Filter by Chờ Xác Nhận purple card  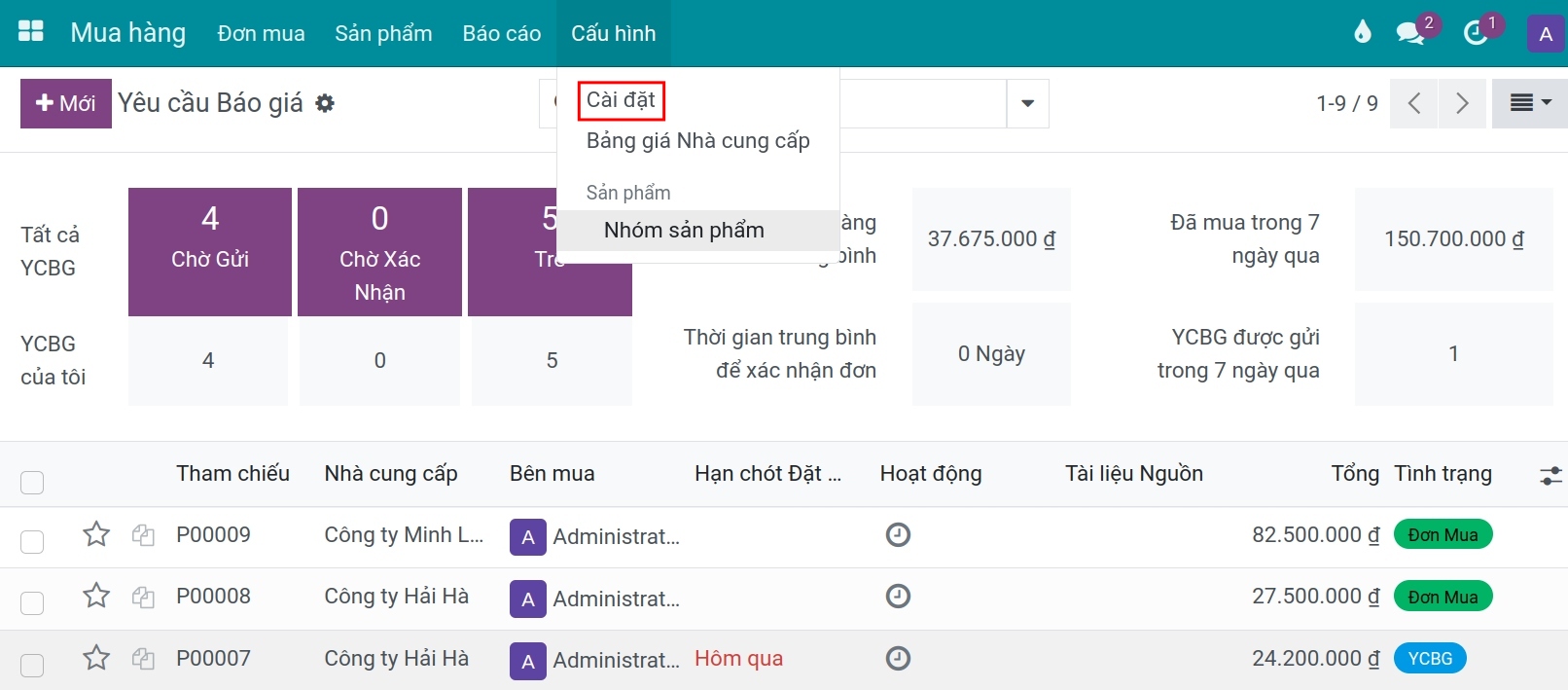379,252
